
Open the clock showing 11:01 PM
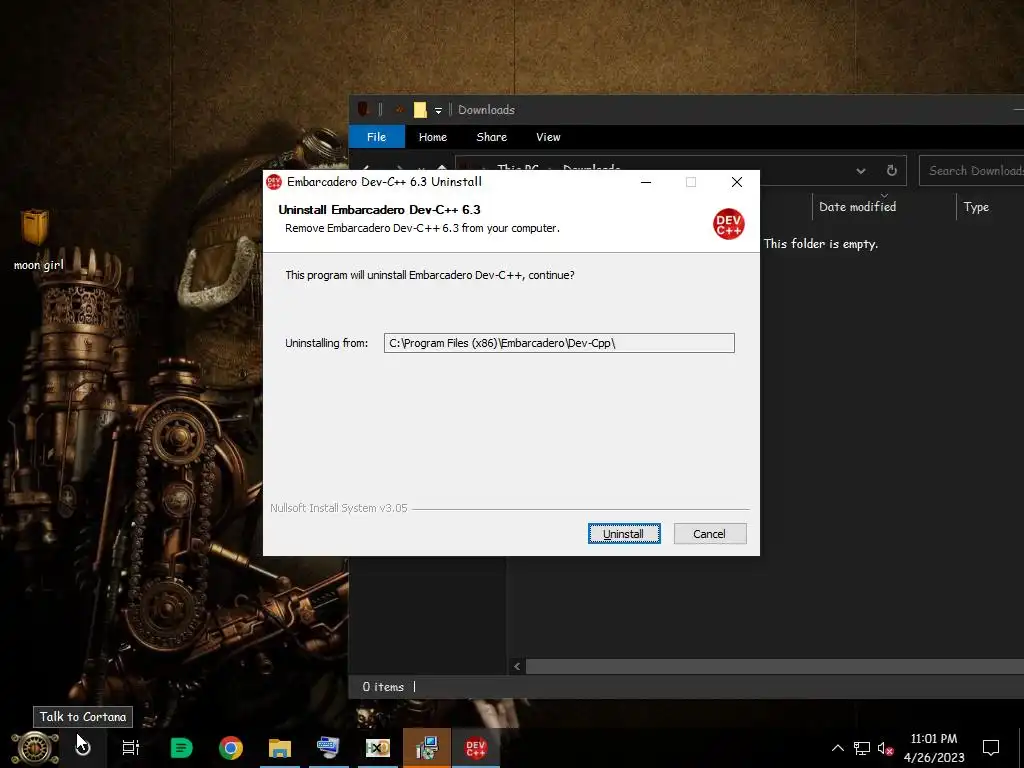point(934,748)
